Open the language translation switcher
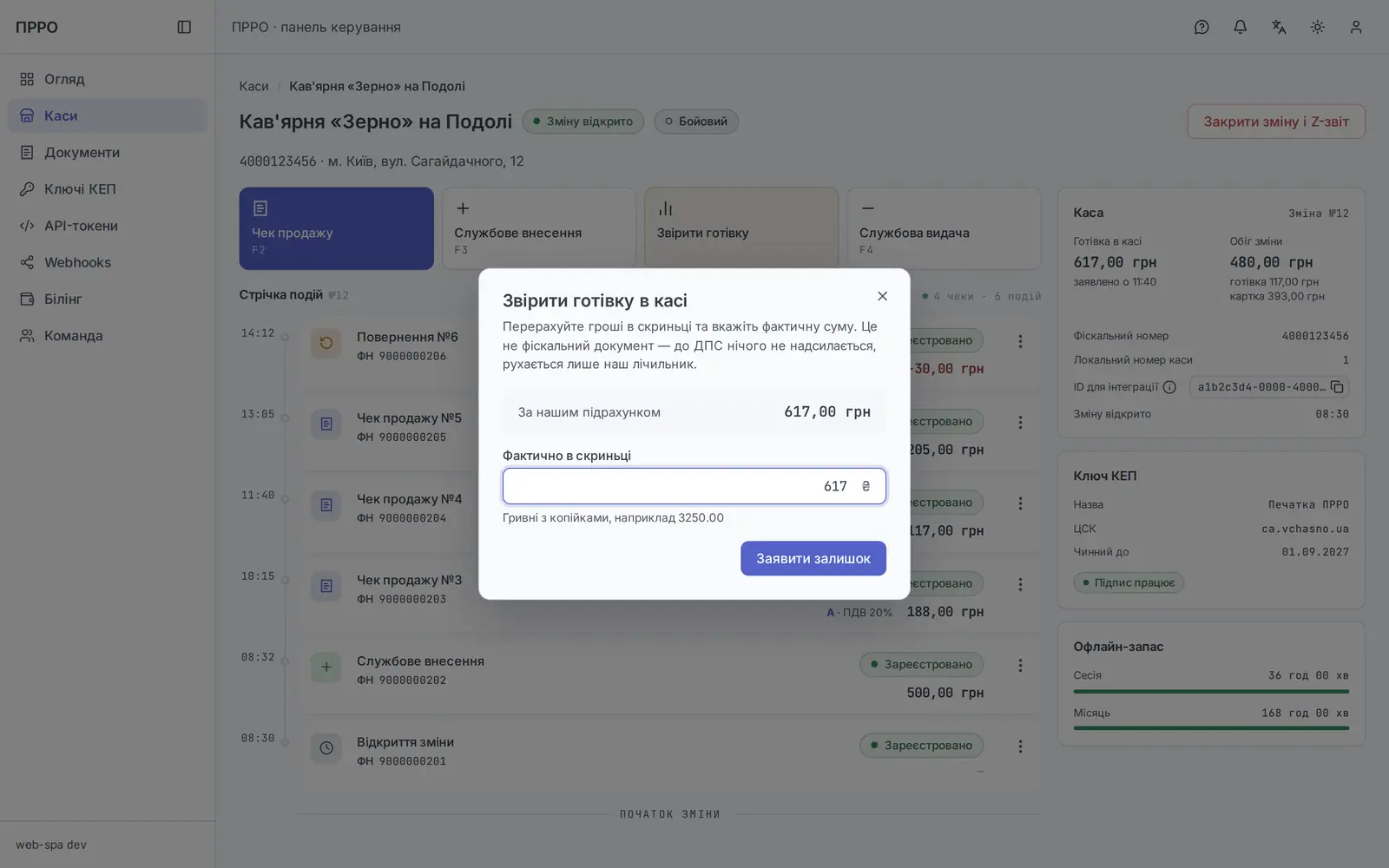 point(1279,27)
